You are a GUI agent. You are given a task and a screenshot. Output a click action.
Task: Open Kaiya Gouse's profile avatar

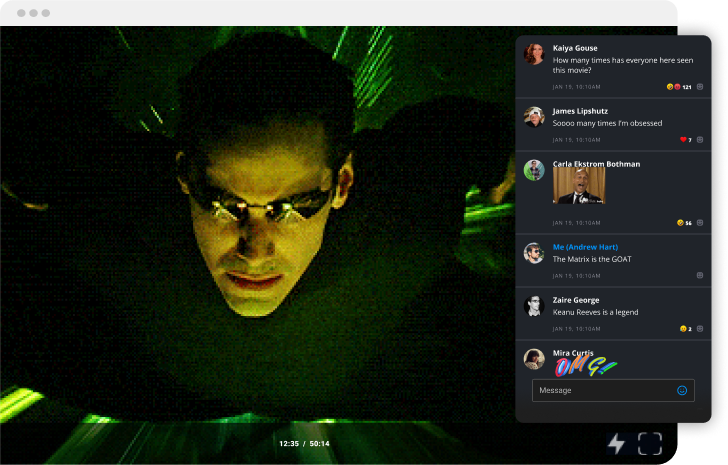(534, 54)
